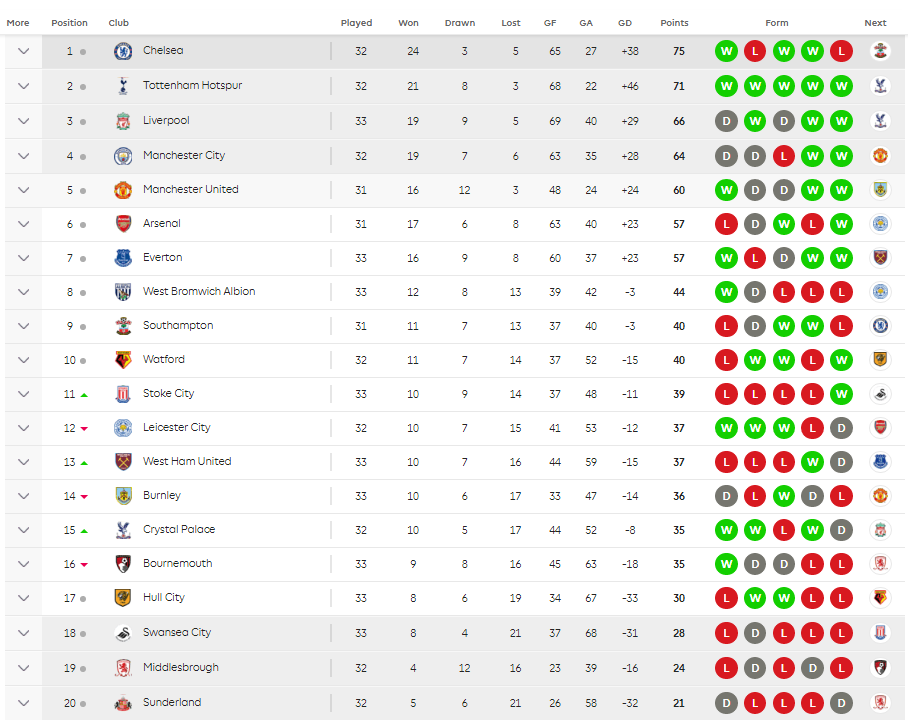This screenshot has height=720, width=908.
Task: Click Tottenham's first green W form badge
Action: [x=726, y=86]
